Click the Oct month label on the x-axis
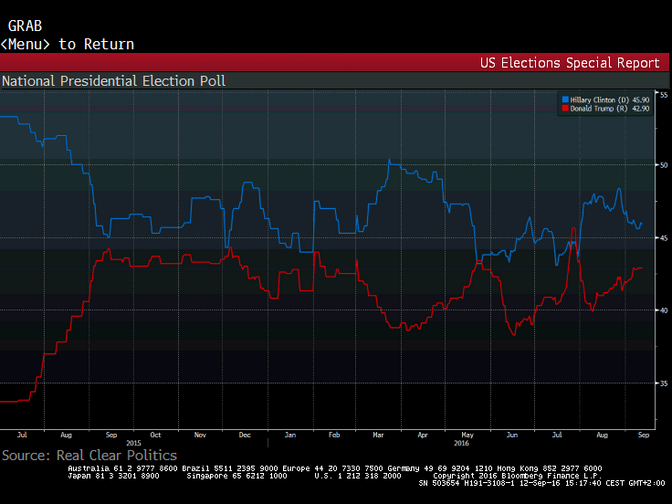672x504 pixels. pos(155,436)
